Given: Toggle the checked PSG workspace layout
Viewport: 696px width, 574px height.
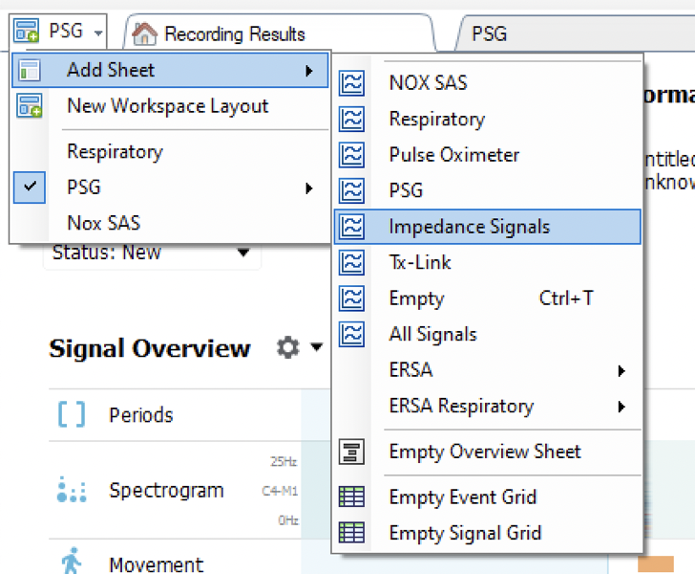Looking at the screenshot, I should pyautogui.click(x=29, y=187).
